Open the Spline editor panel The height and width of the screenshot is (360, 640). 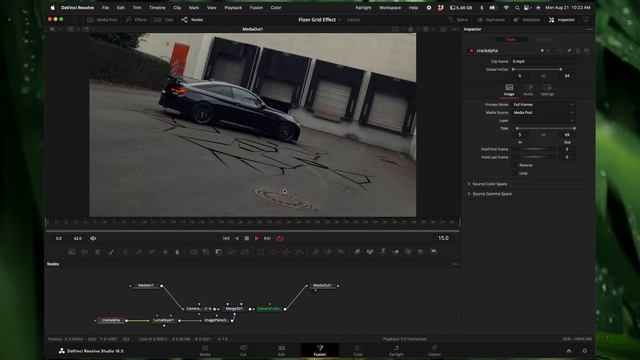[458, 20]
